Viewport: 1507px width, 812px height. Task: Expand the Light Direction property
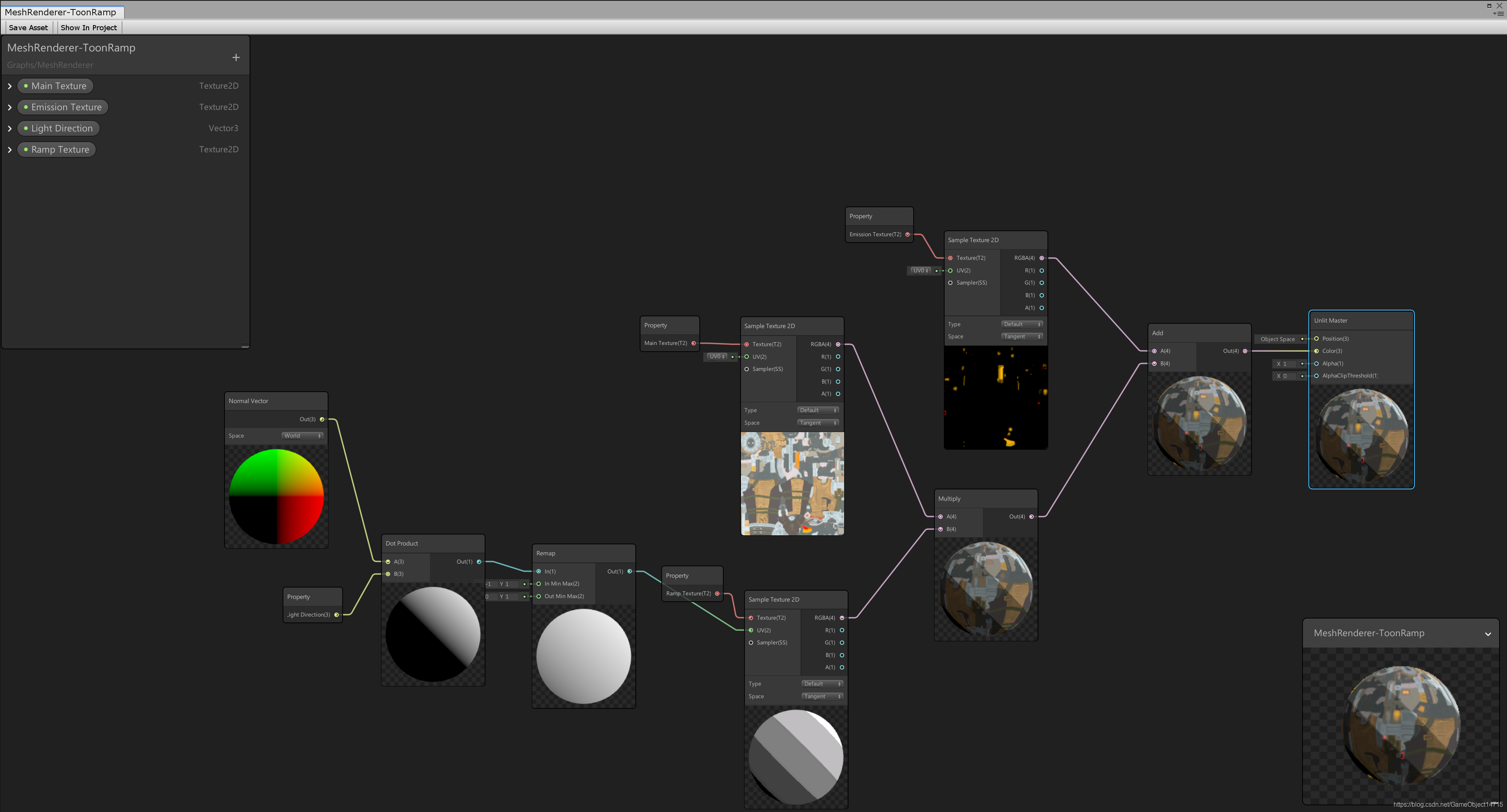point(10,129)
